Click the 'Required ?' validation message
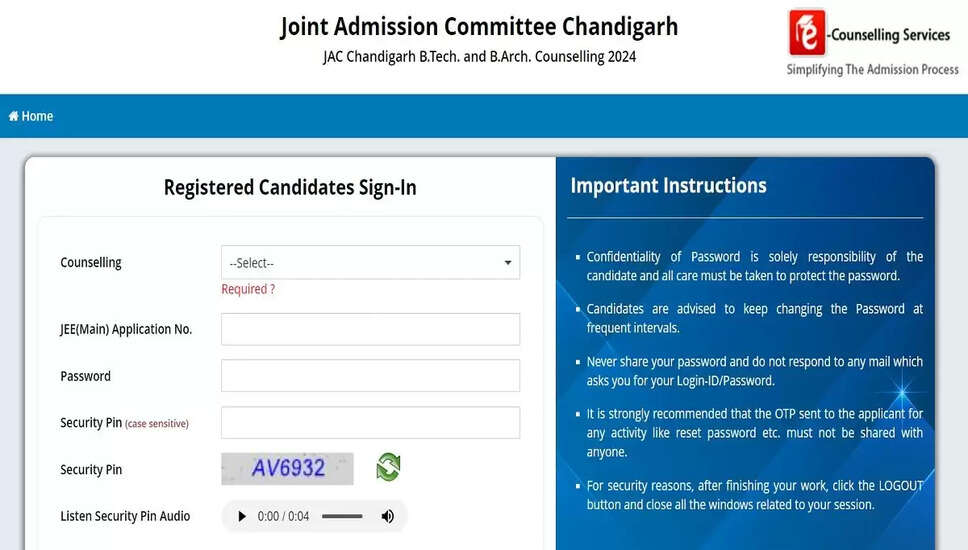Screen dimensions: 968x550 248,289
